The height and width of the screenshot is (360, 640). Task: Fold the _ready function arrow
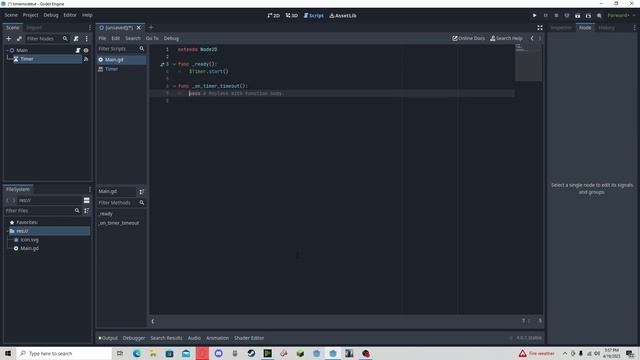[x=174, y=64]
